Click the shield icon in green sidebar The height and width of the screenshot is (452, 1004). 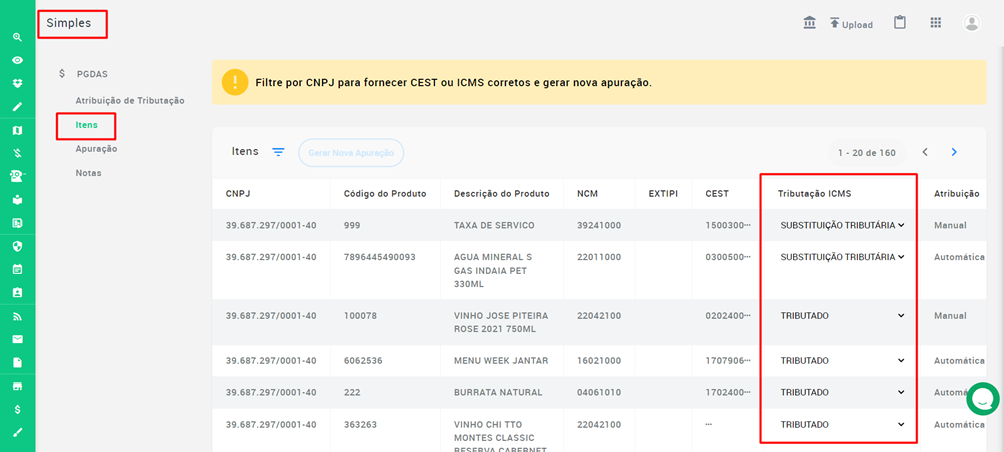pyautogui.click(x=17, y=246)
